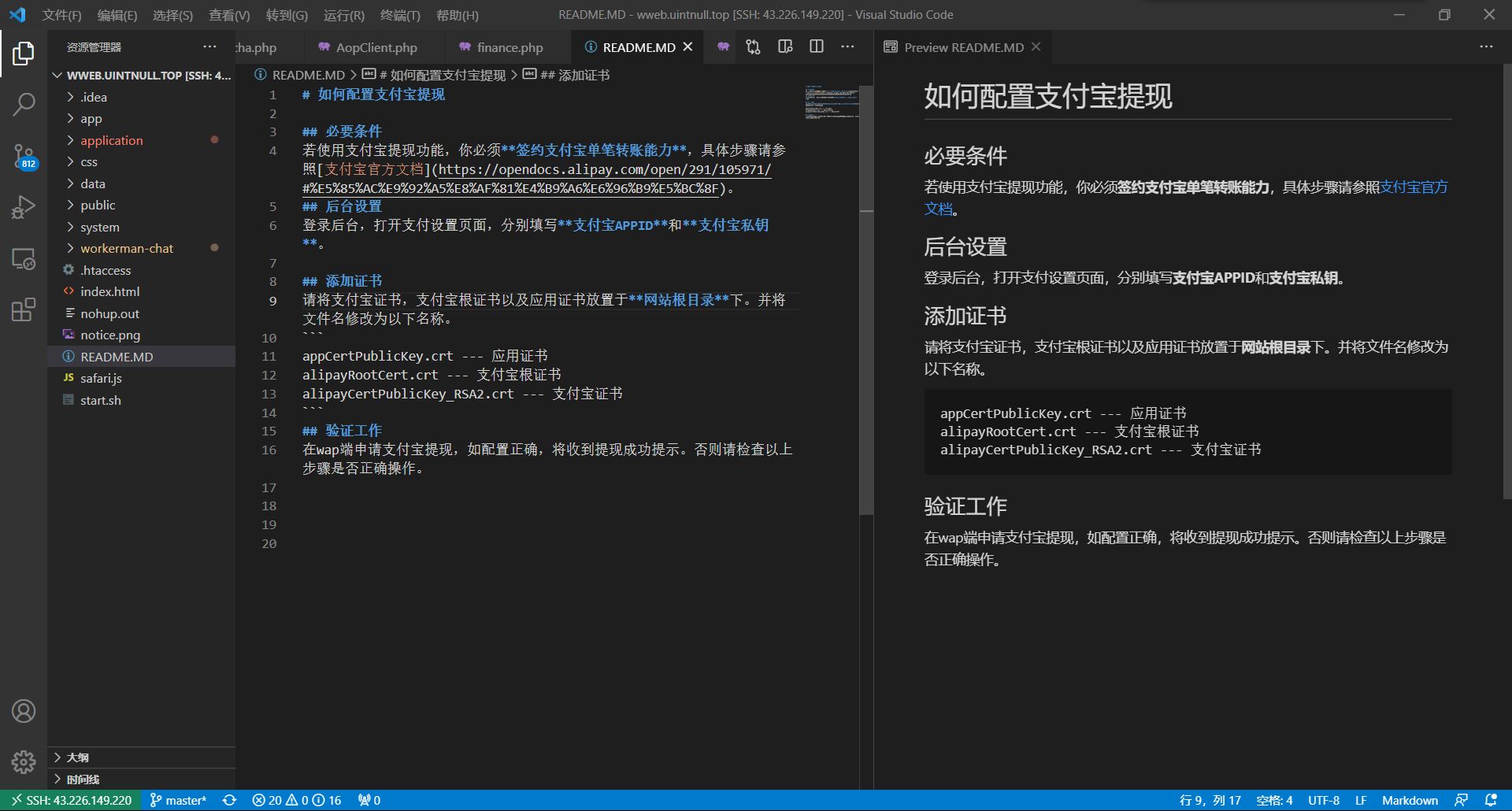Open notifications bell in status bar

(1491, 800)
